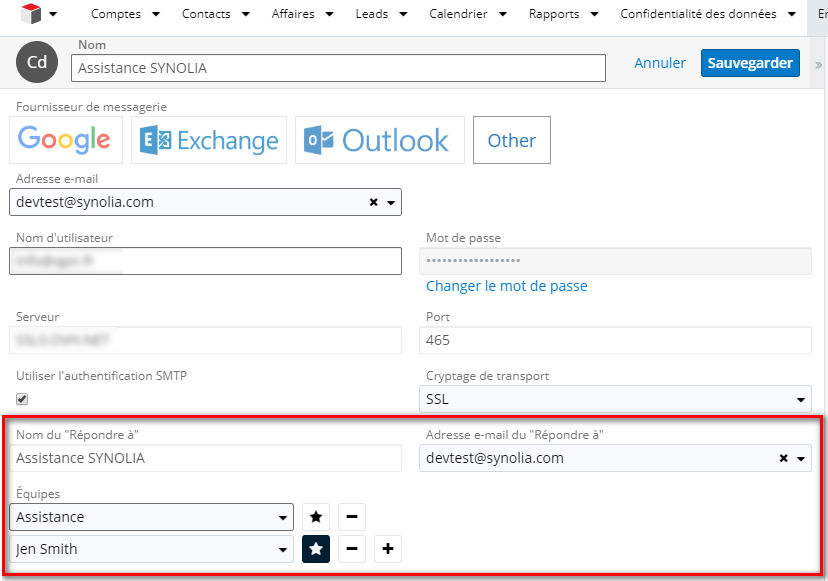
Task: Select Other as mail provider
Action: (512, 140)
